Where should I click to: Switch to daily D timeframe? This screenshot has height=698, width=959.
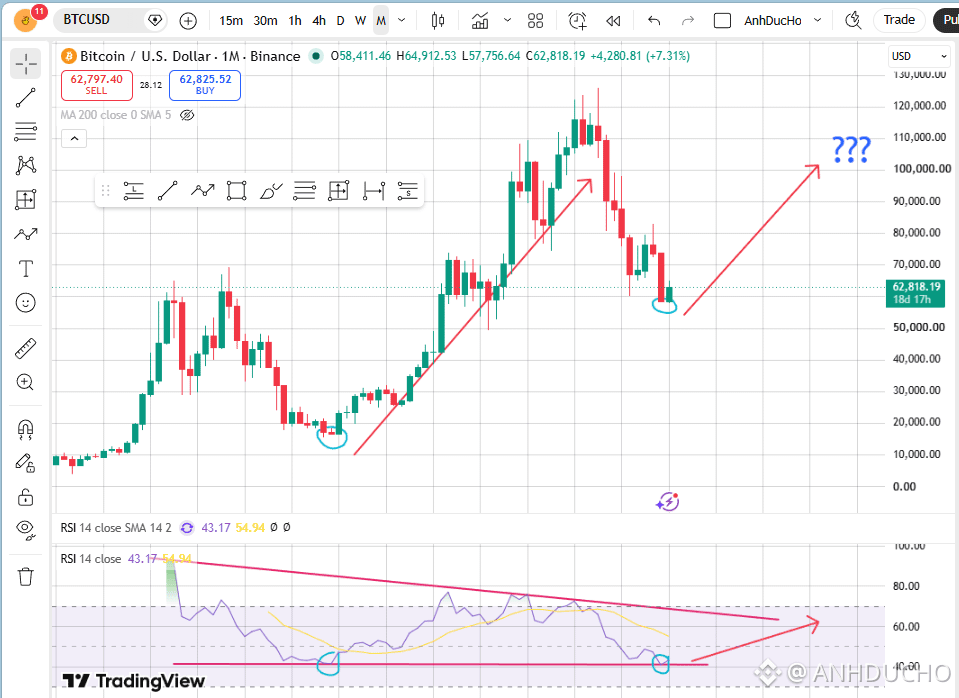pos(340,21)
